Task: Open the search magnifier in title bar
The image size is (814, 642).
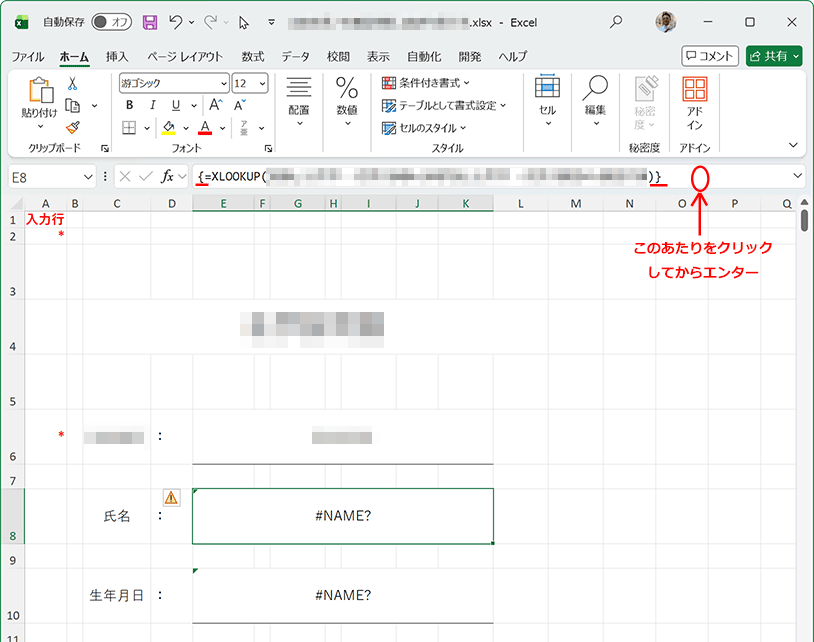Action: click(x=616, y=21)
